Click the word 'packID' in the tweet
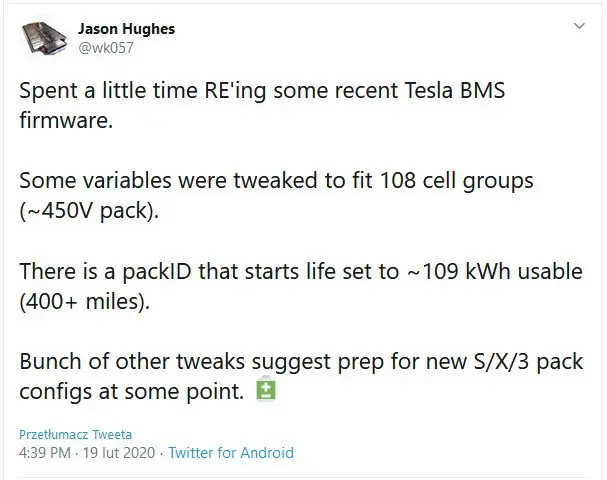Screen dimensions: 607x480 click(157, 271)
